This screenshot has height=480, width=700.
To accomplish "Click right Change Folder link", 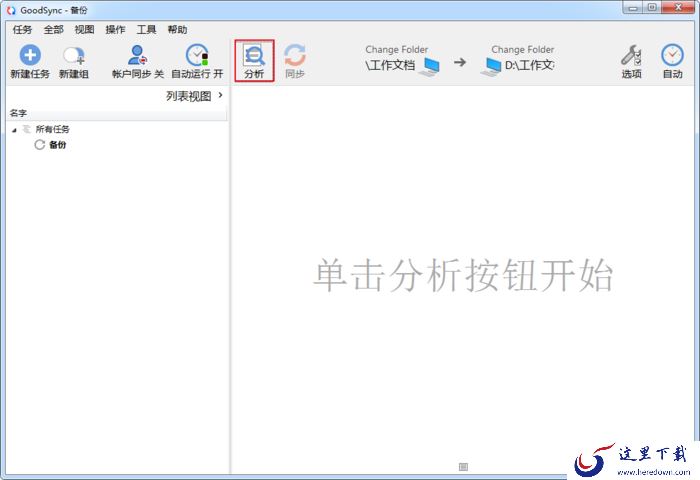I will [x=522, y=50].
